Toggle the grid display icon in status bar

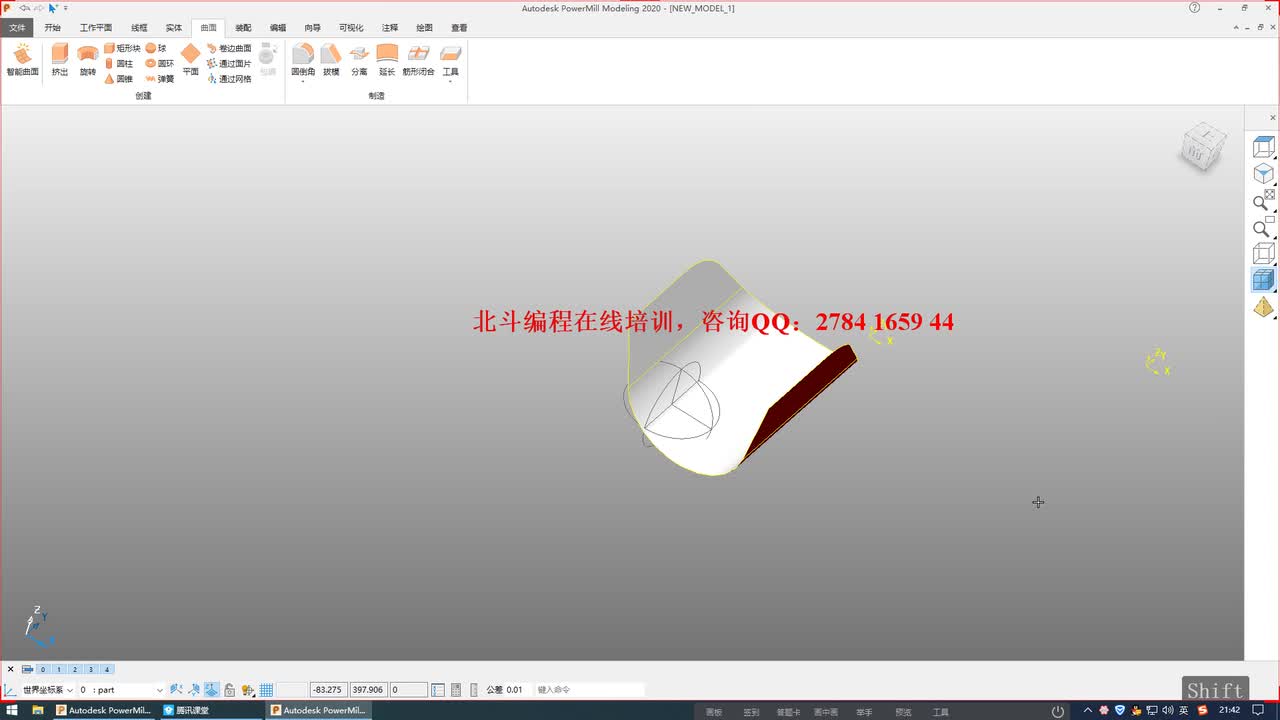266,690
